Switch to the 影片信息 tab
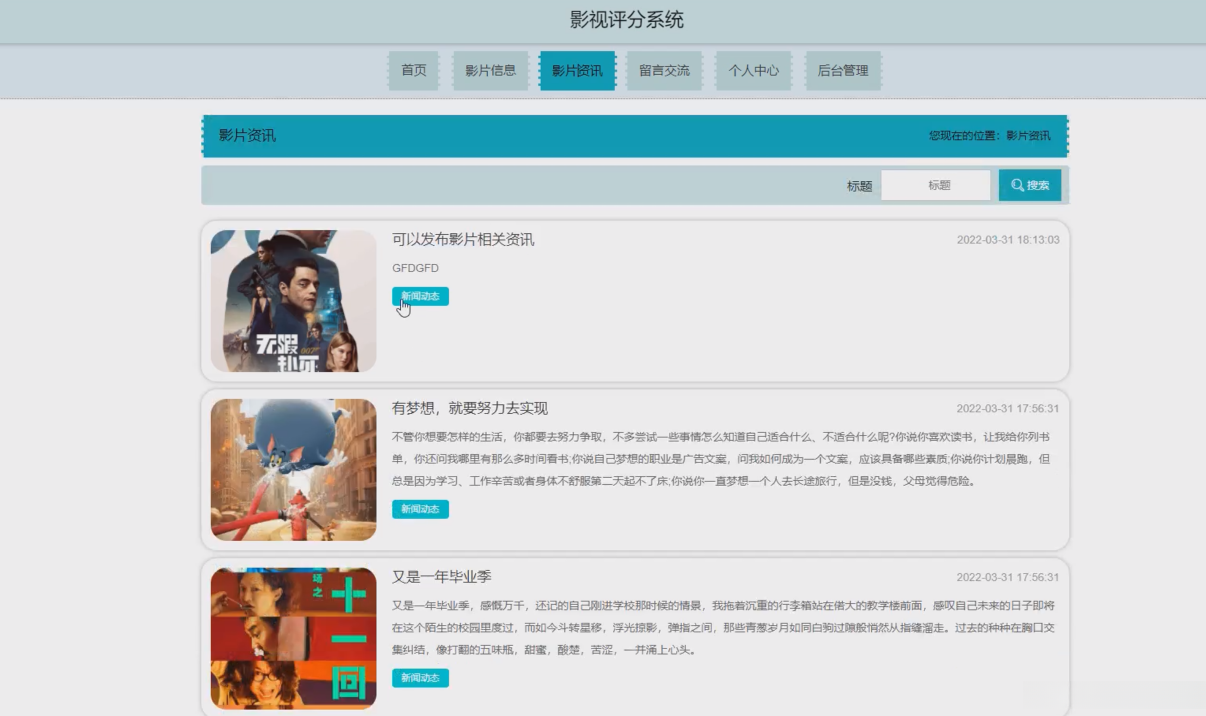Screen dimensions: 1206x716 coord(490,71)
